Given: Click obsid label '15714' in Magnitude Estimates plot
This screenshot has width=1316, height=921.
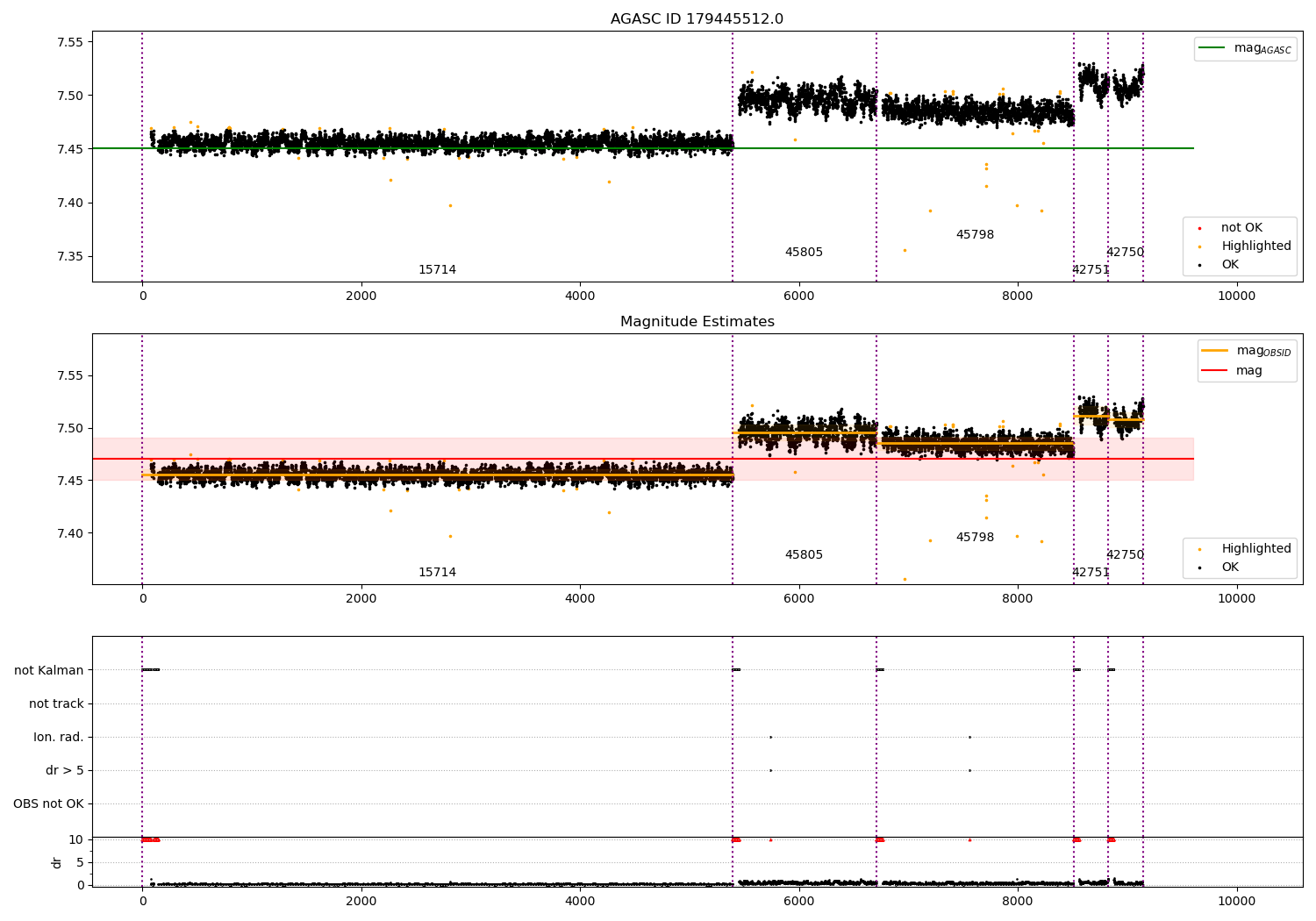Looking at the screenshot, I should pyautogui.click(x=437, y=572).
